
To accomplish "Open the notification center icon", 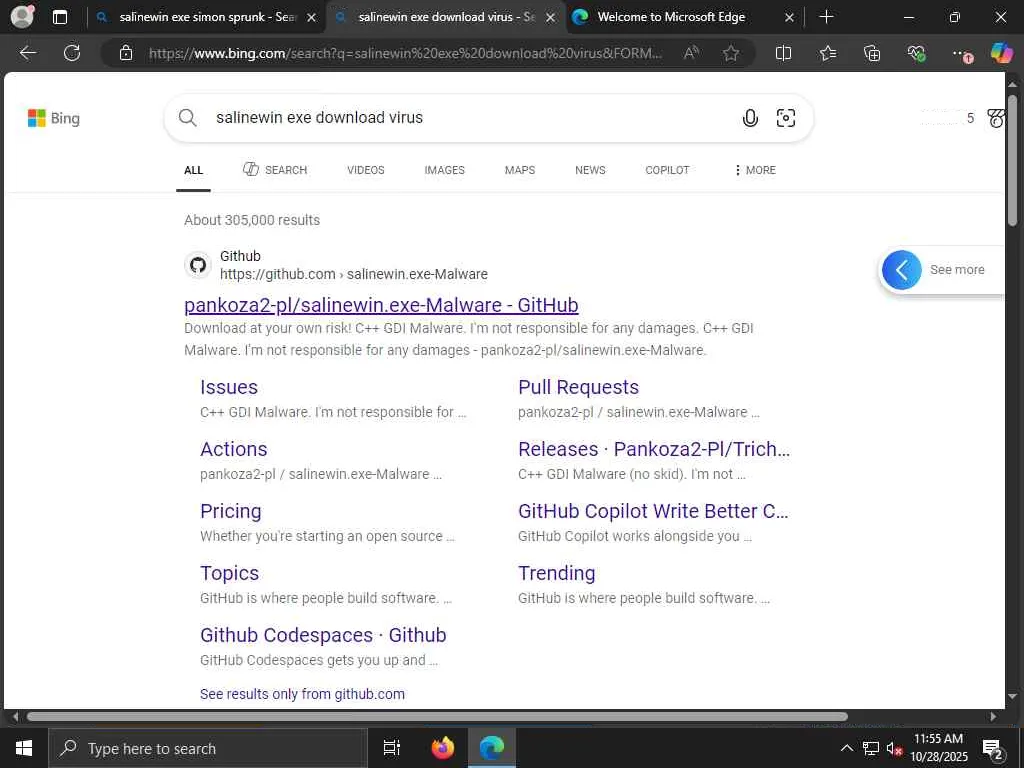I will [x=992, y=749].
